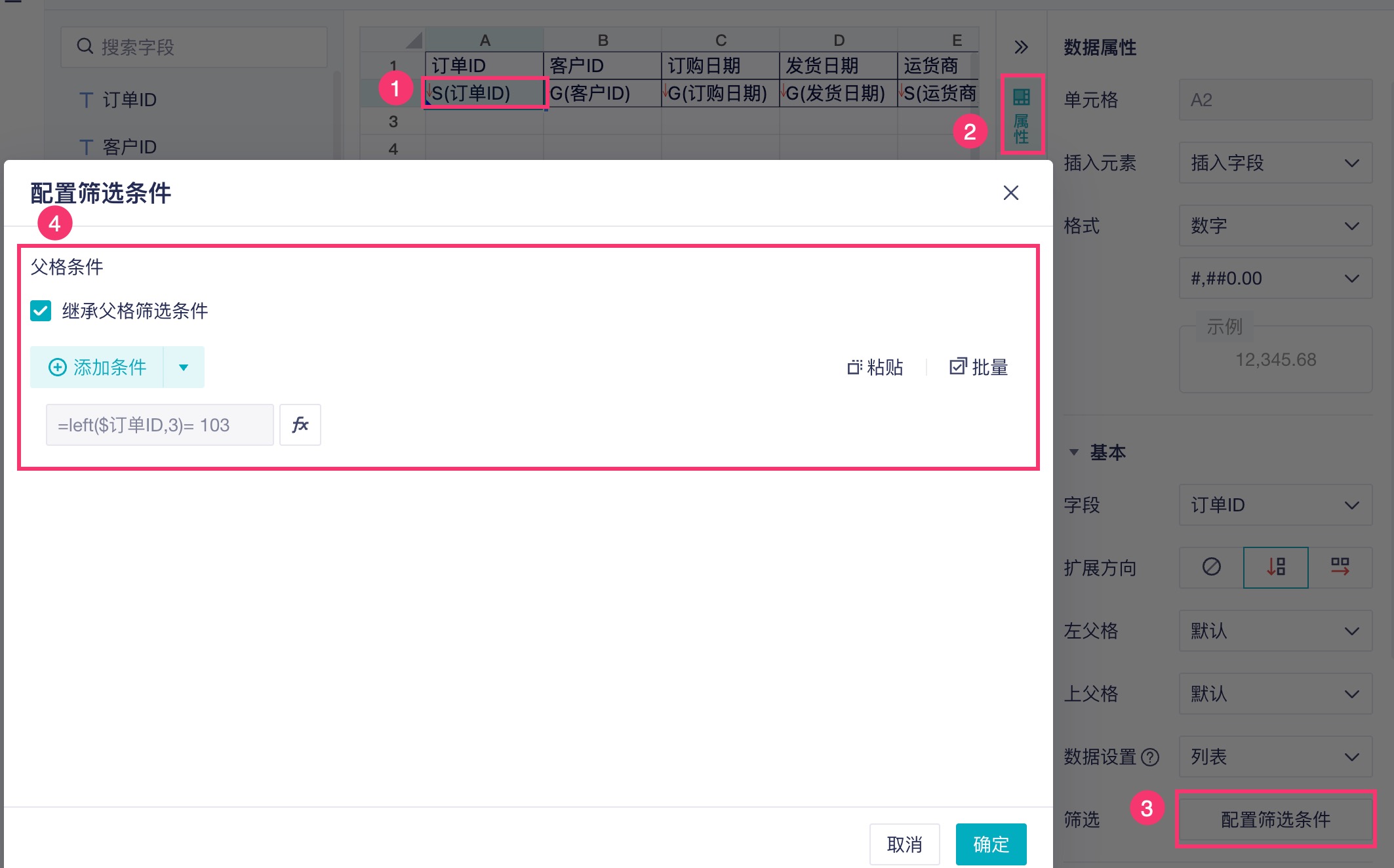Click the 批量 batch button
The height and width of the screenshot is (868, 1394).
[x=978, y=367]
